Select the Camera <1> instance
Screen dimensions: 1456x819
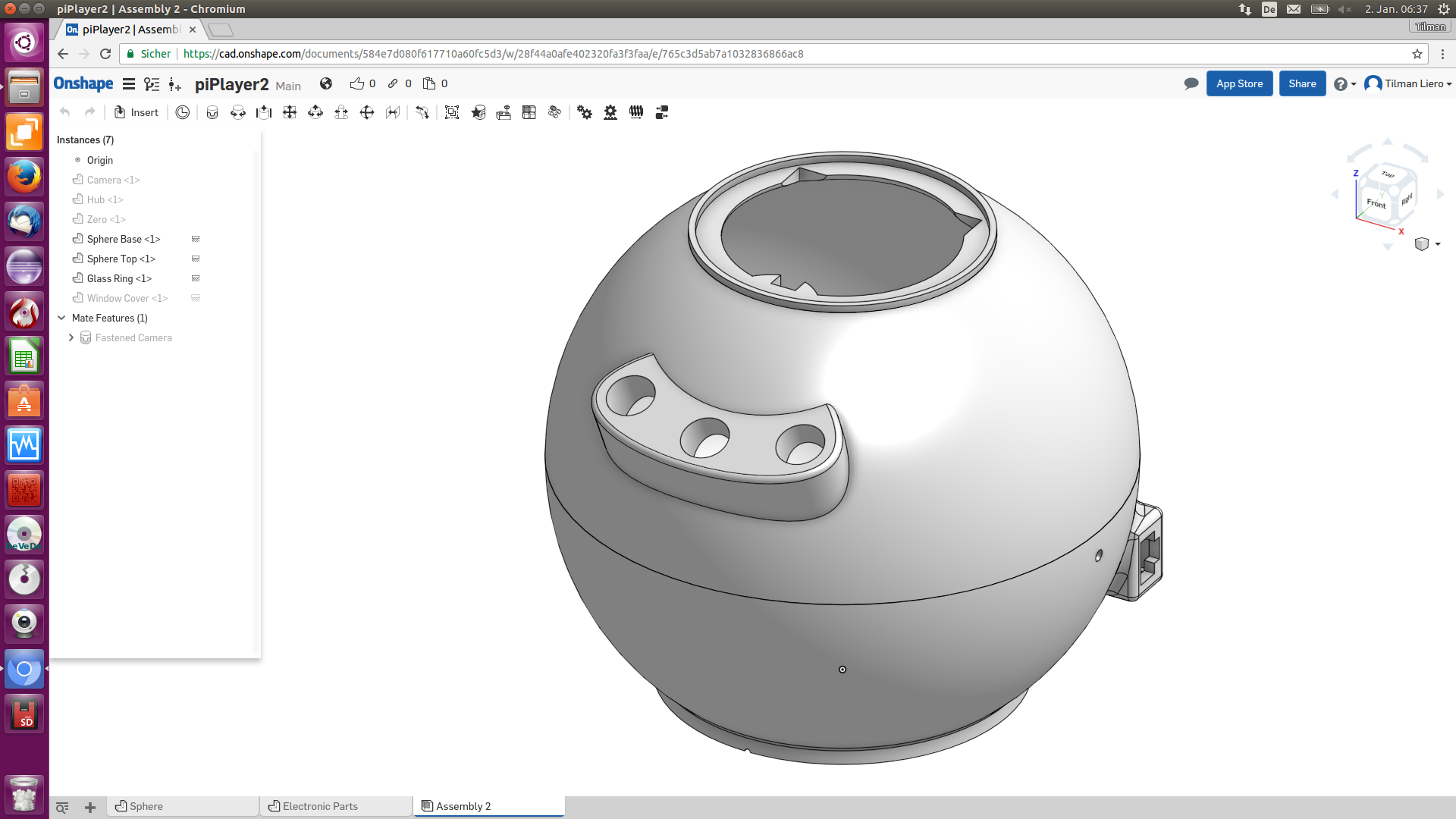pyautogui.click(x=113, y=180)
